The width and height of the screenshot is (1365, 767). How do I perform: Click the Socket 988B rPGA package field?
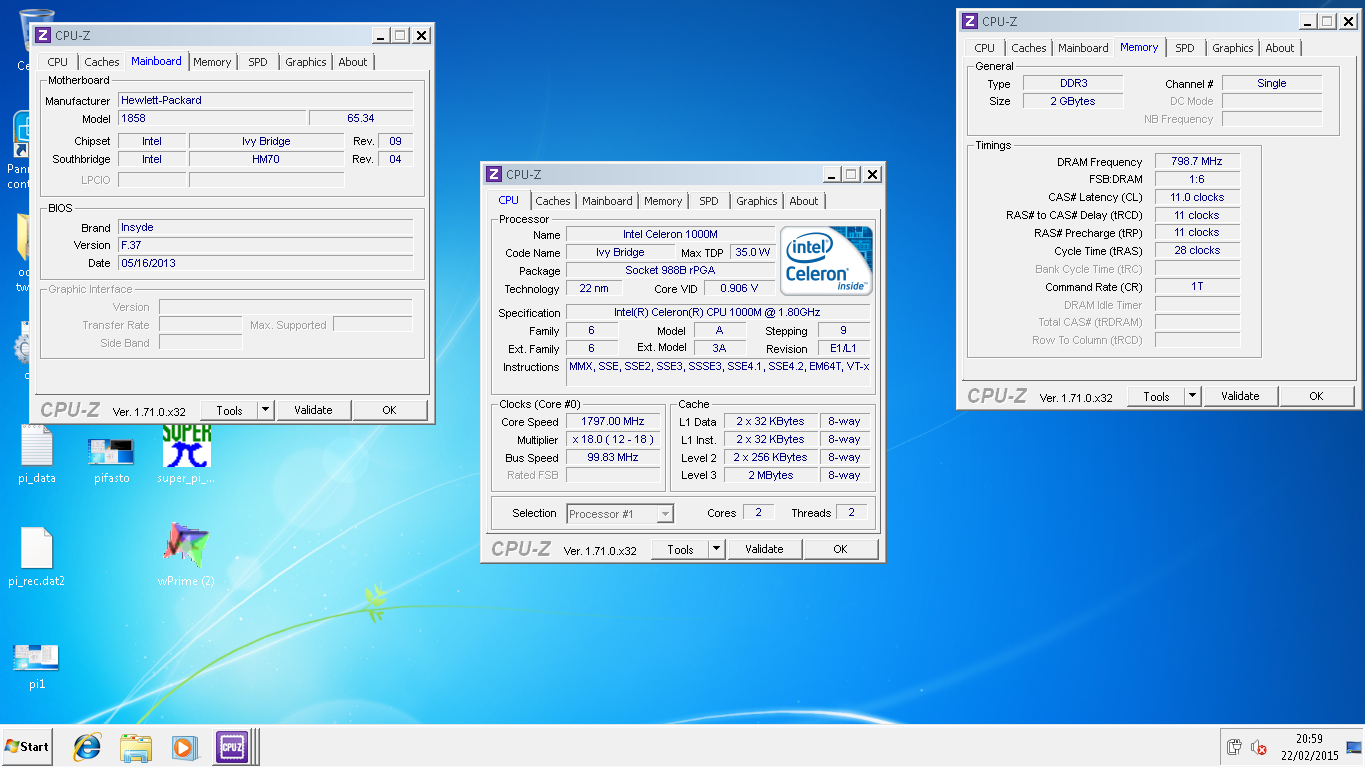point(670,270)
